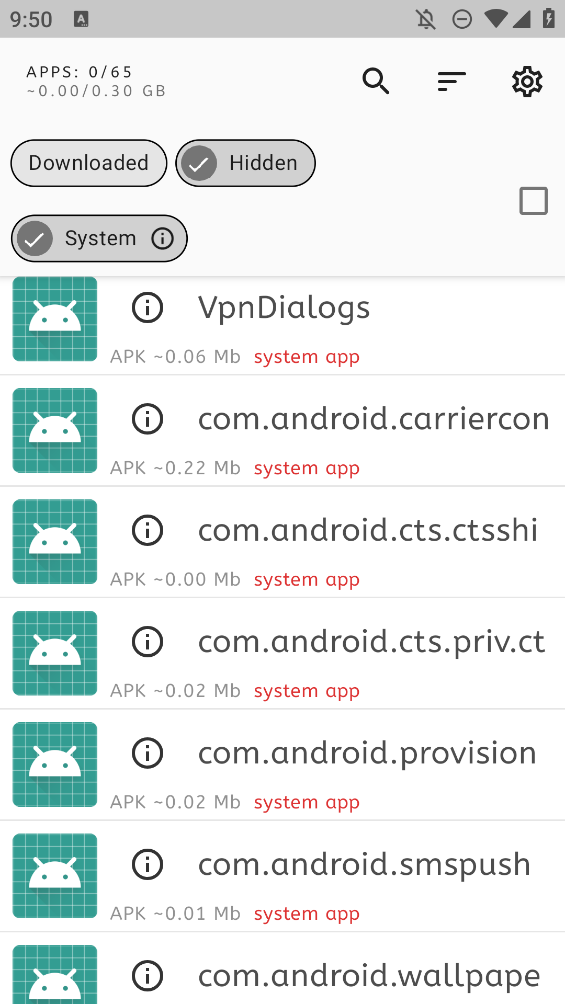Toggle the Hidden filter chip
Image resolution: width=565 pixels, height=1004 pixels.
(x=245, y=163)
